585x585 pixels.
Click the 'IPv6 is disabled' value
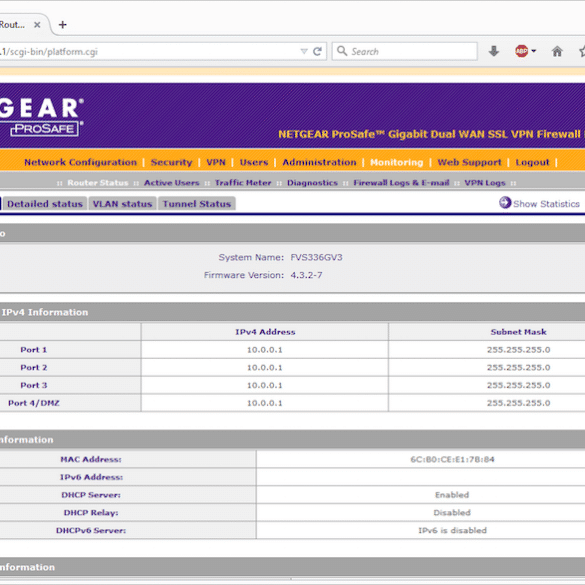tap(452, 531)
